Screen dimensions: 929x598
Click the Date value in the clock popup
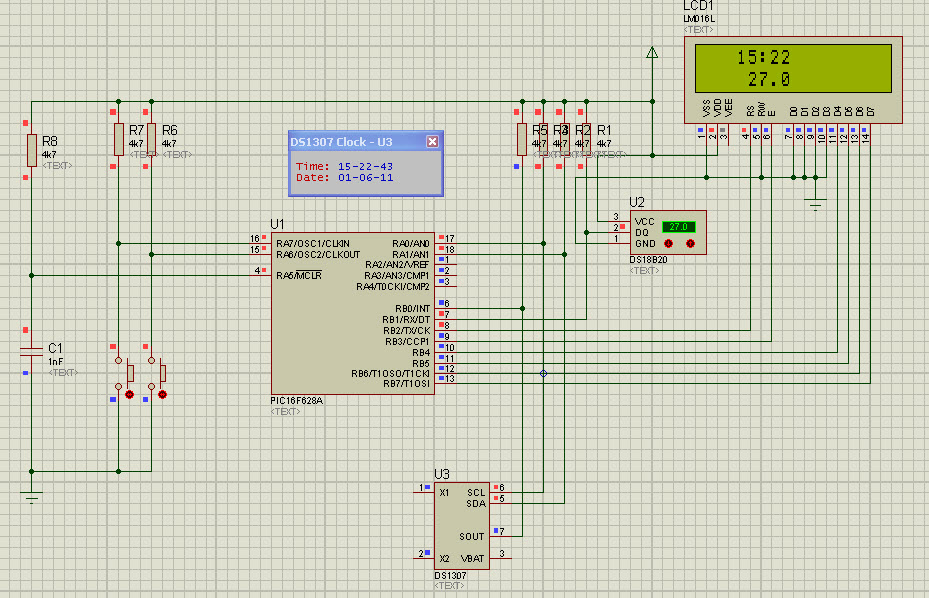[x=365, y=177]
